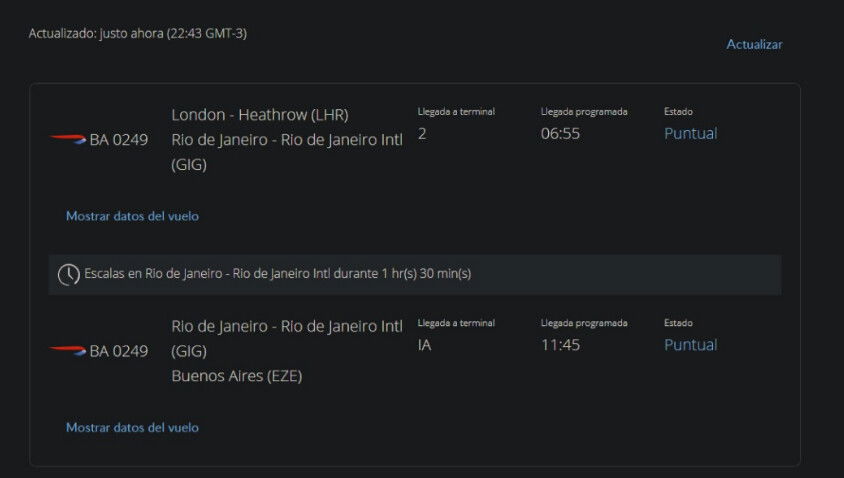
Task: Click the 11:45 scheduled arrival time
Action: (560, 345)
